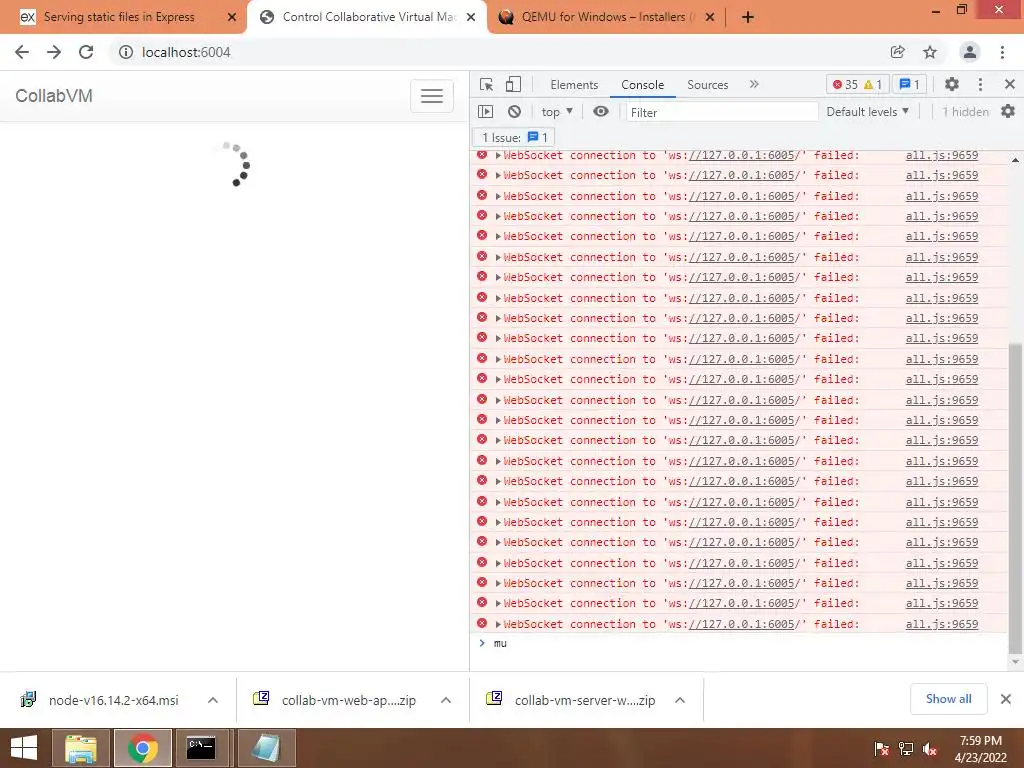Click Show all downloads
The height and width of the screenshot is (768, 1024).
(948, 699)
